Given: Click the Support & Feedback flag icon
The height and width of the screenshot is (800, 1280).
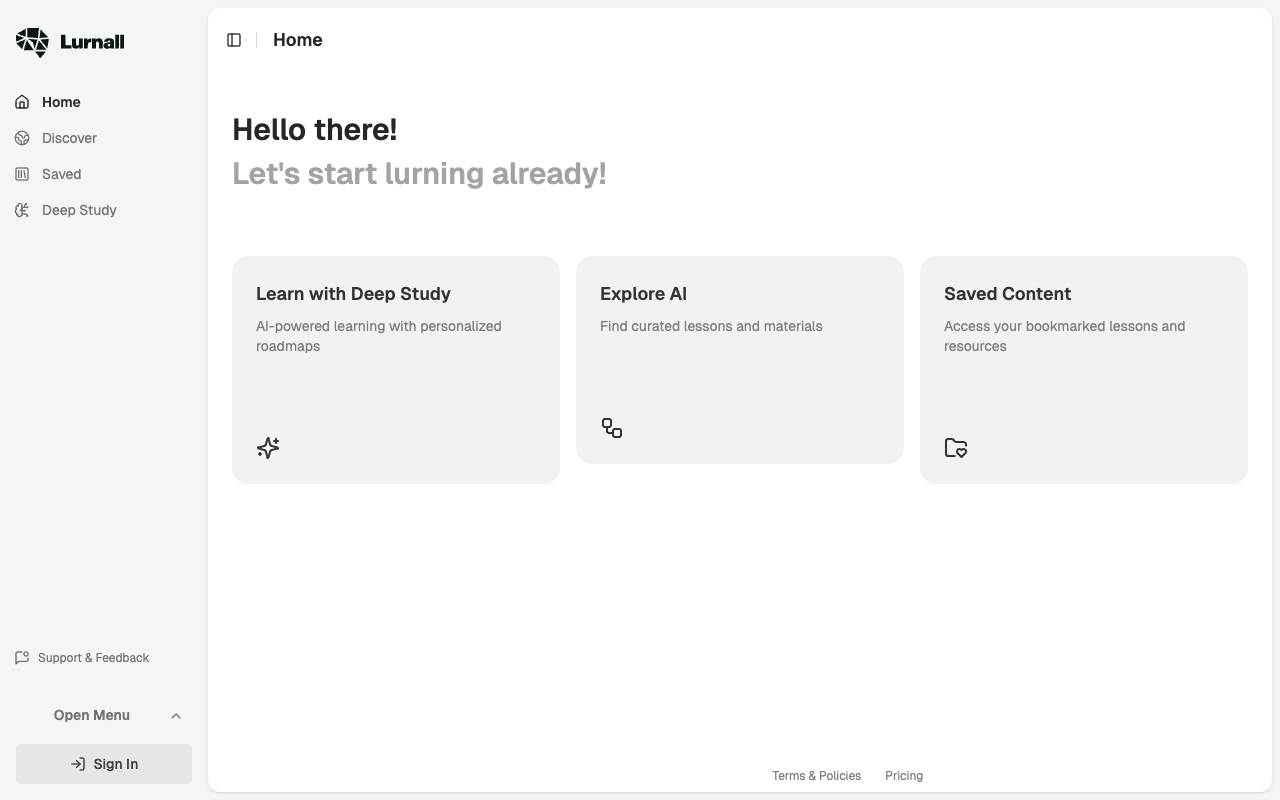Looking at the screenshot, I should coord(22,658).
